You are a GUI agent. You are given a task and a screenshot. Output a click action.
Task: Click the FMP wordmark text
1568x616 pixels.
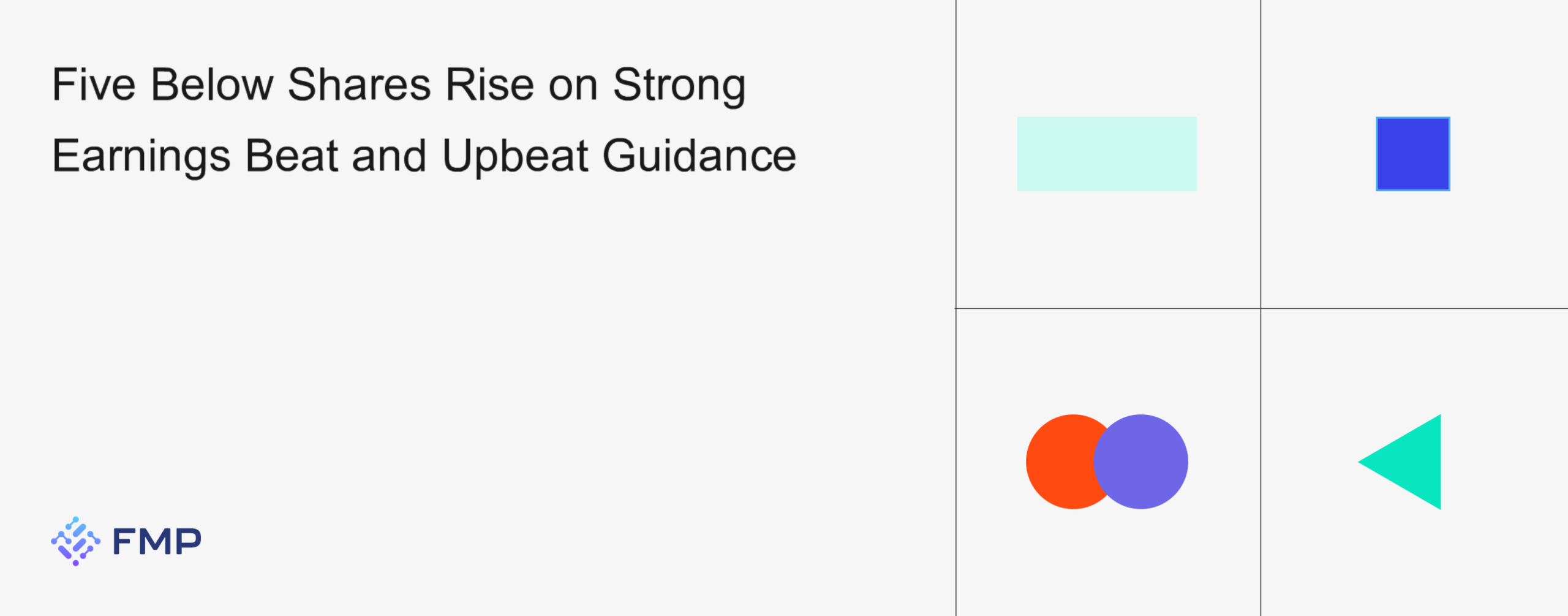click(x=157, y=542)
